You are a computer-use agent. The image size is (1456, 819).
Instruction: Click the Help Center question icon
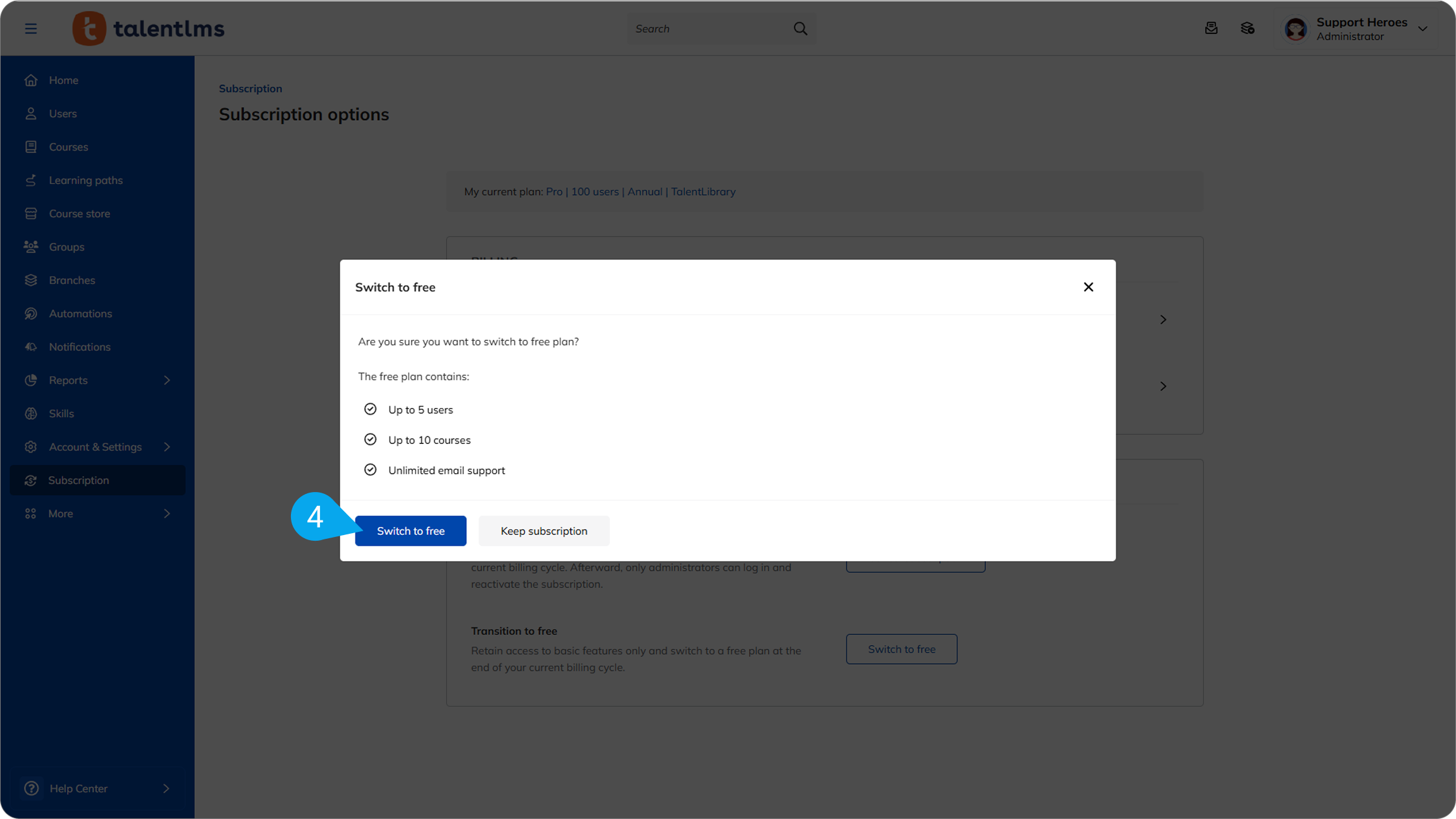point(31,788)
